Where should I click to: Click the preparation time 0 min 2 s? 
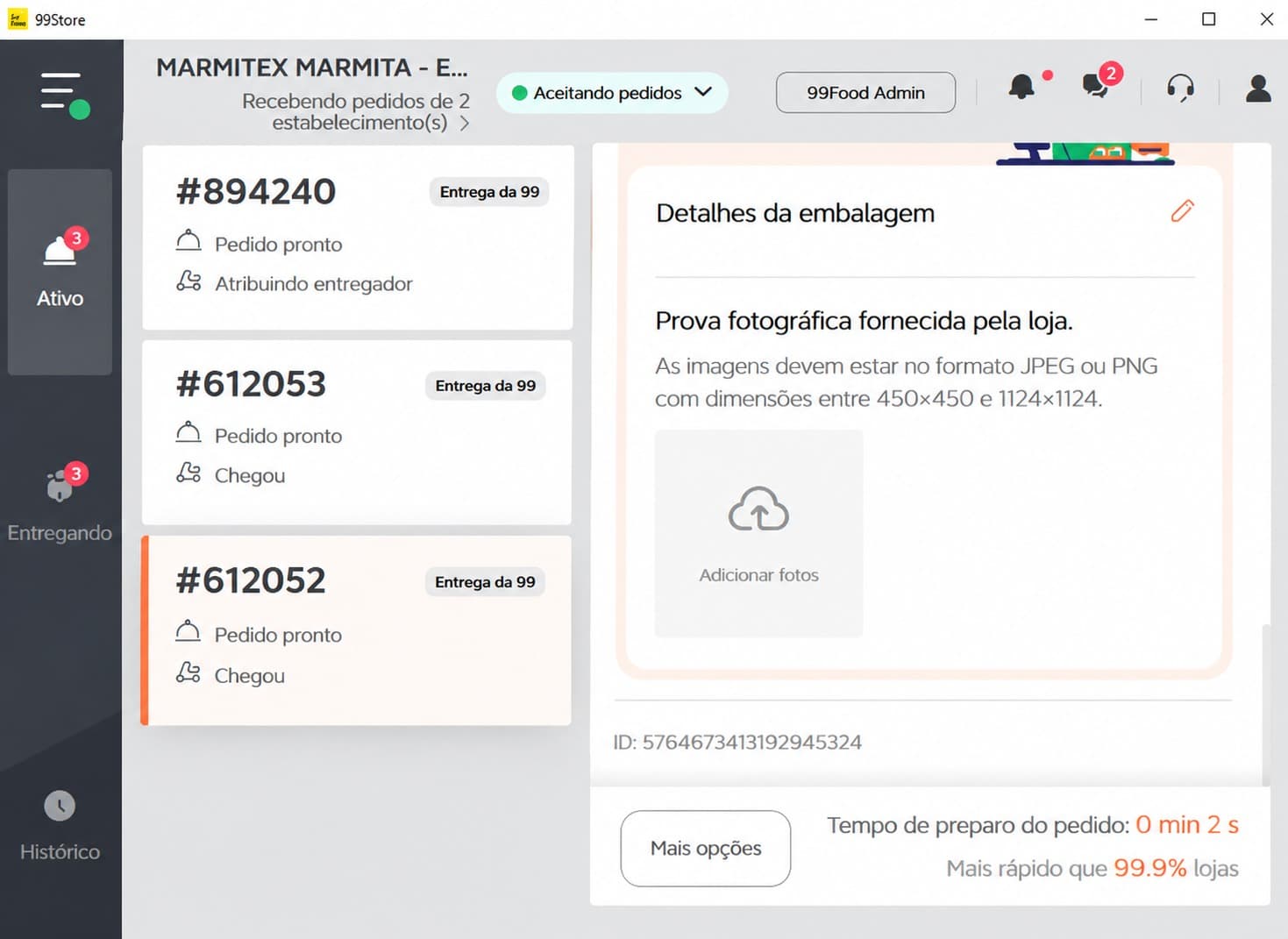coord(1187,825)
